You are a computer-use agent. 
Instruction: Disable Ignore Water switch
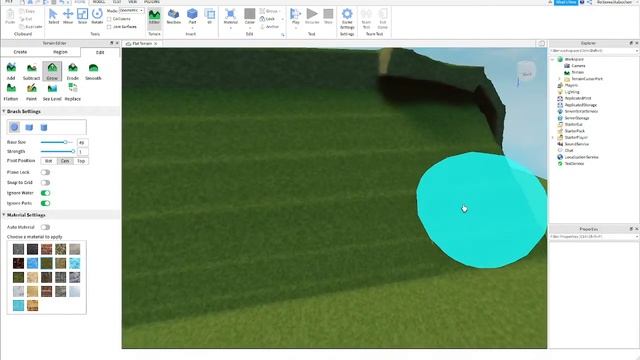[x=45, y=193]
